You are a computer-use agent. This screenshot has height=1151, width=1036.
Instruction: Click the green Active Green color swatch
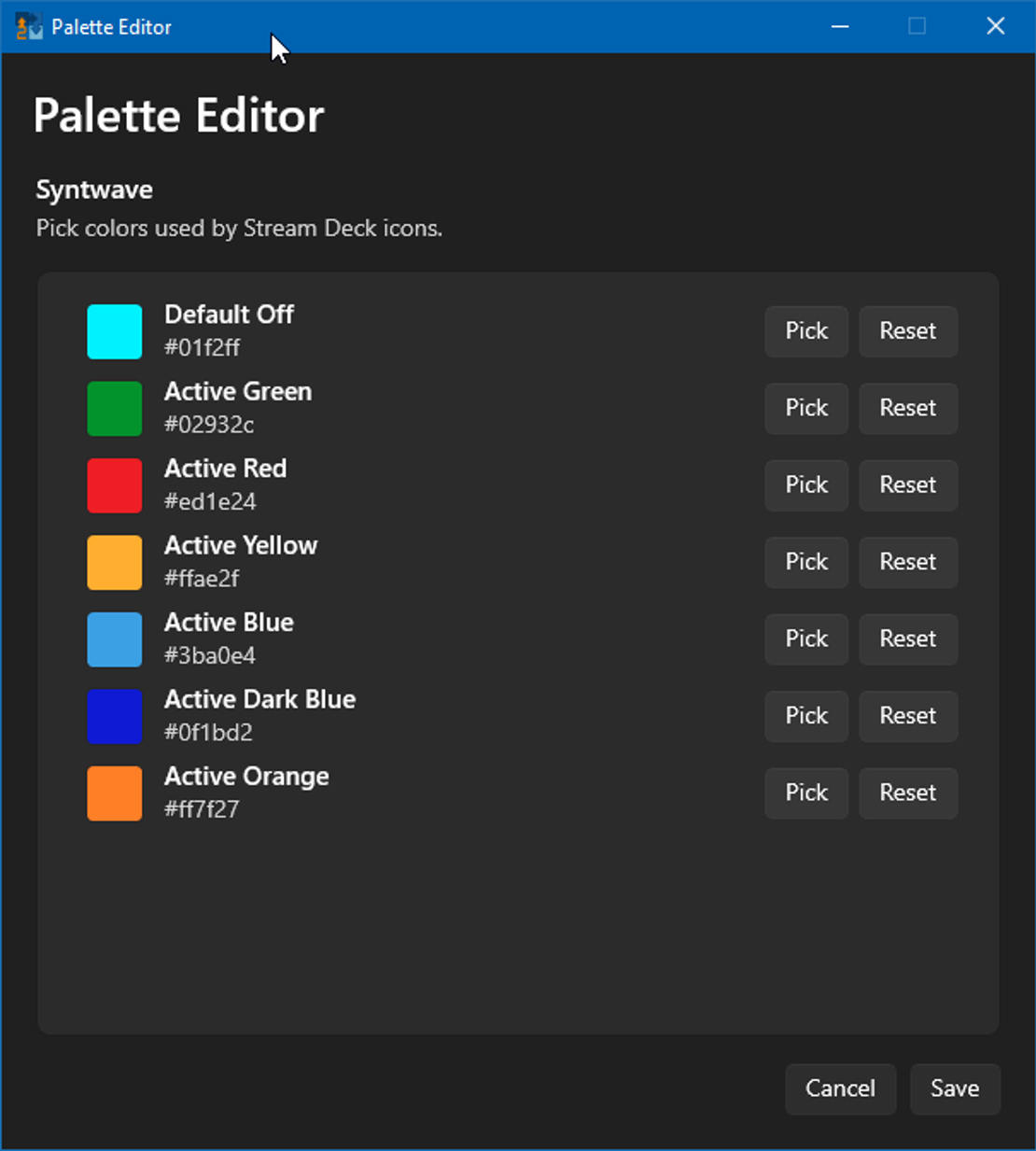114,408
